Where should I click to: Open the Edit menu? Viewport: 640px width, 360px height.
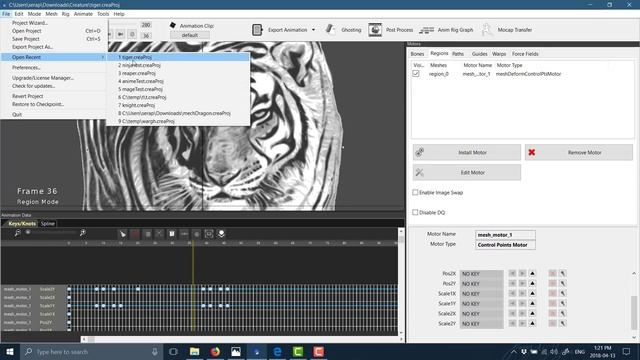[19, 14]
